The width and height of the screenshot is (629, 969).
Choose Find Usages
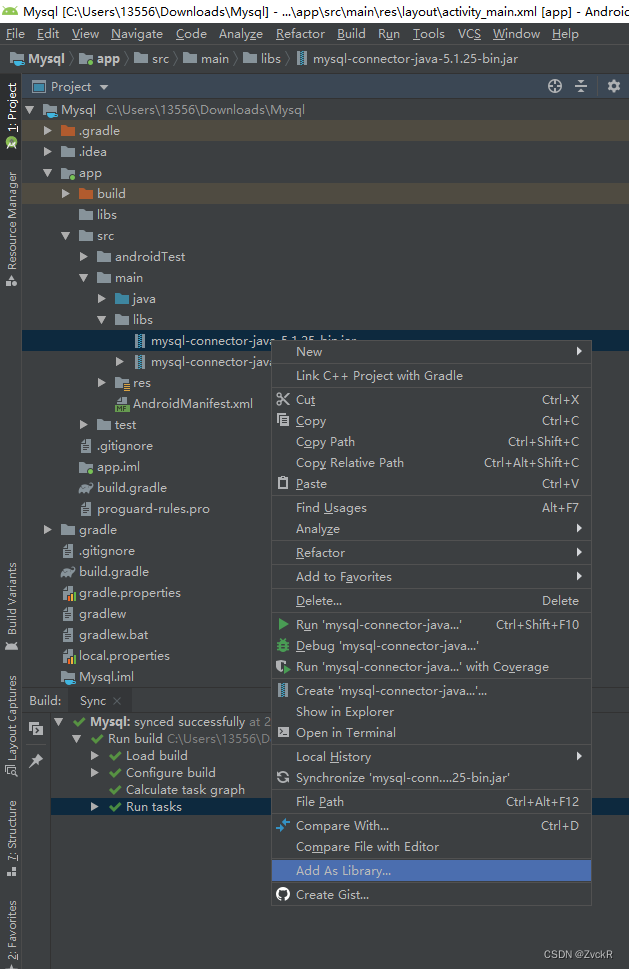tap(431, 507)
